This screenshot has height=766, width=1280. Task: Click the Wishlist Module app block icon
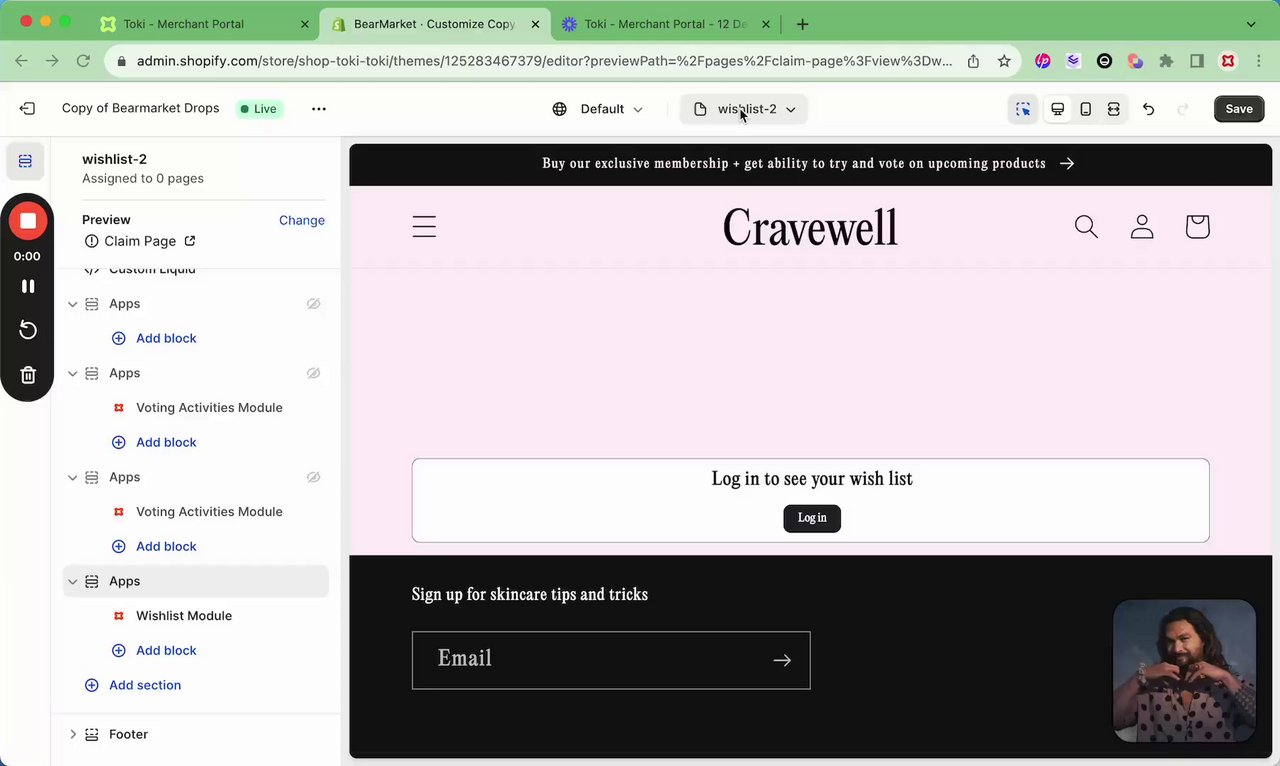point(119,616)
